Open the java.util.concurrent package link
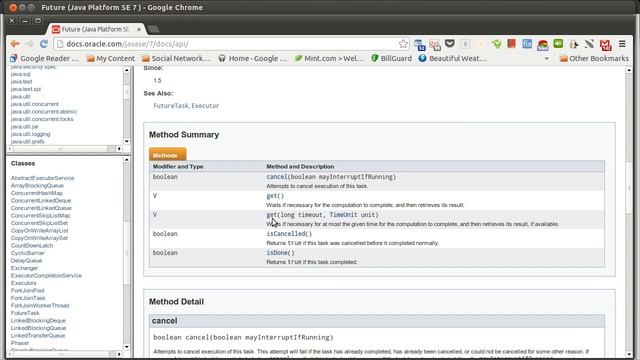 tap(35, 104)
